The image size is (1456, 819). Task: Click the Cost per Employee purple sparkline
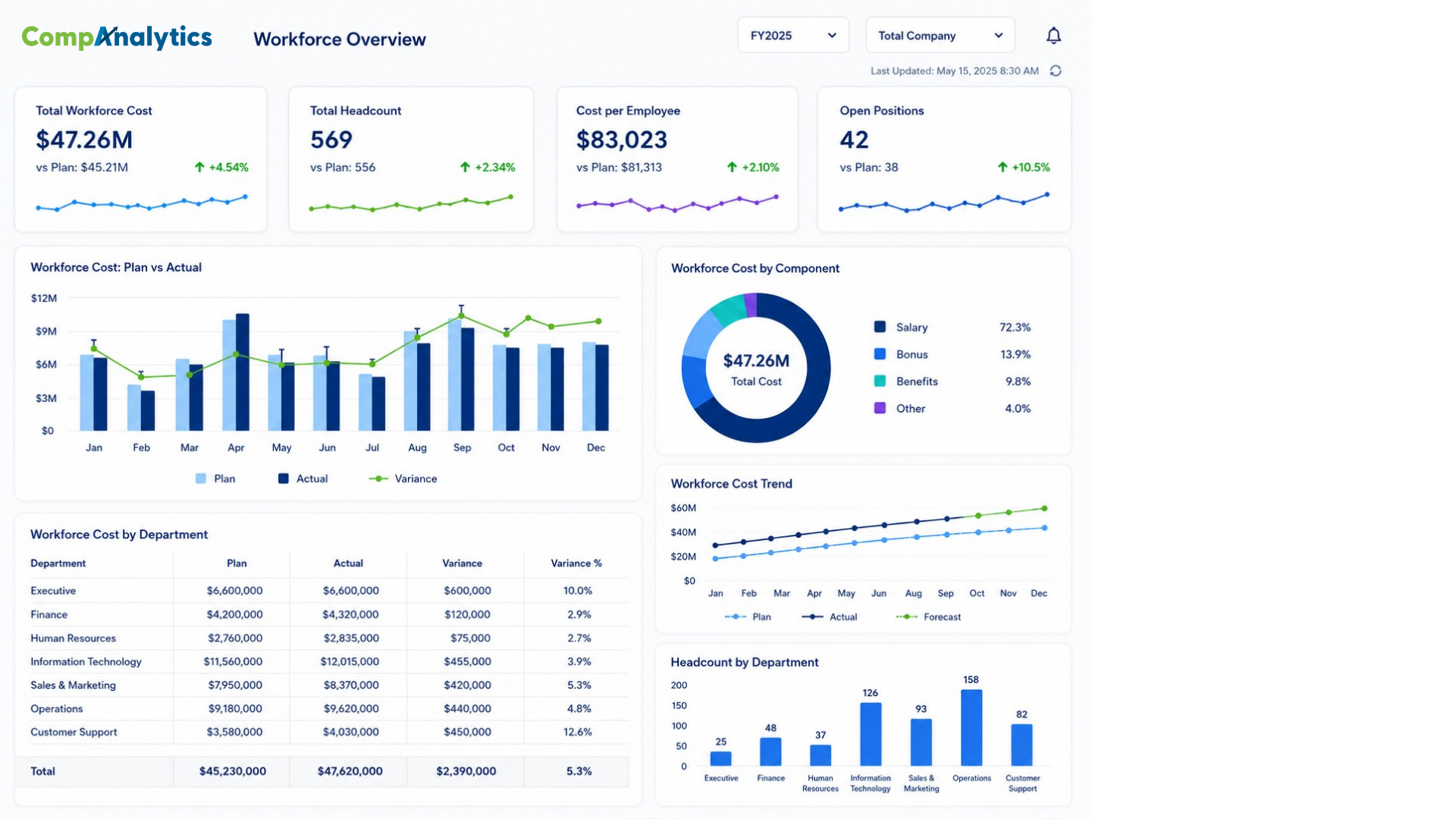677,203
